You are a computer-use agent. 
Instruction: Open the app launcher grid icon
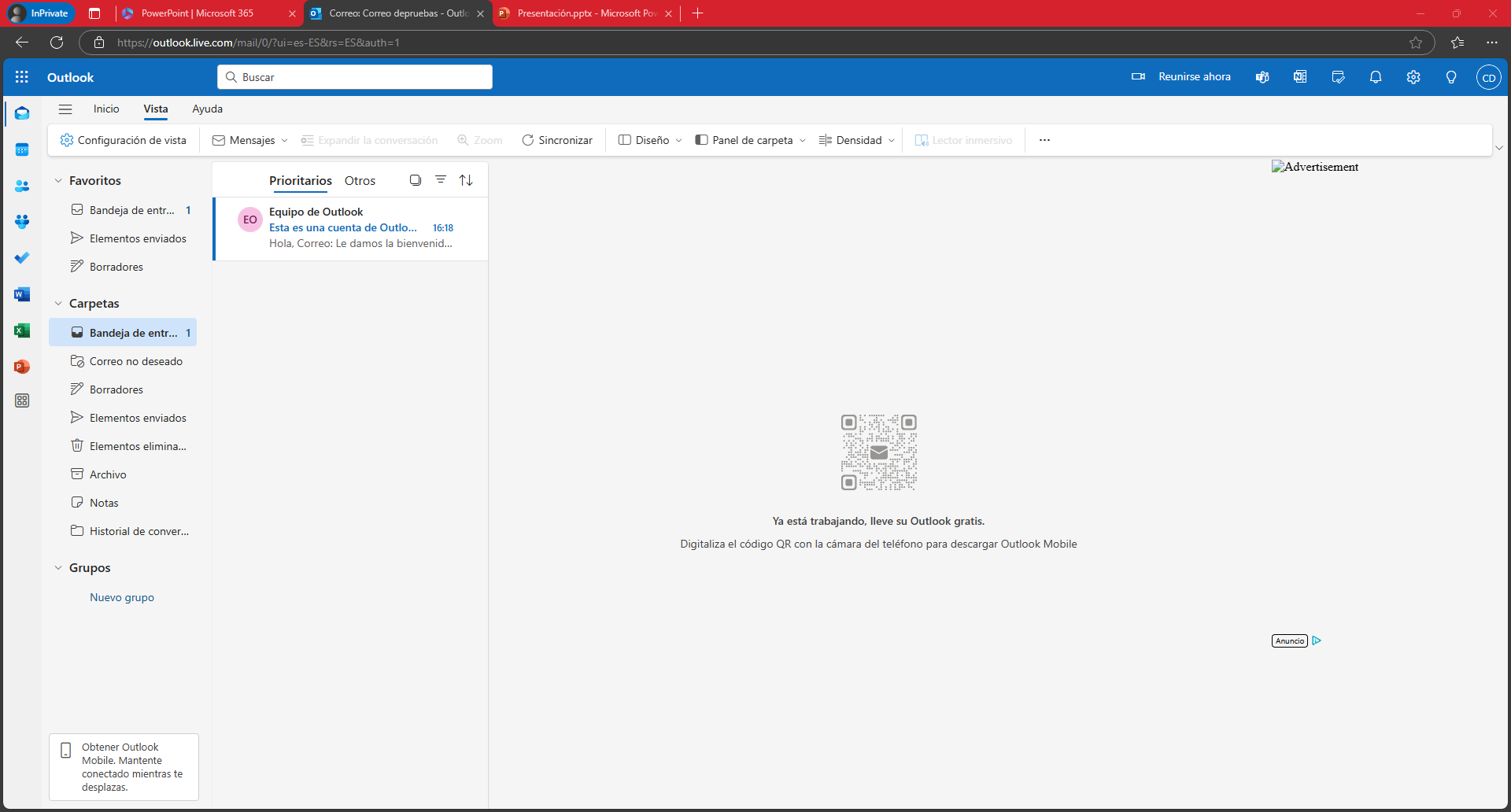point(22,77)
